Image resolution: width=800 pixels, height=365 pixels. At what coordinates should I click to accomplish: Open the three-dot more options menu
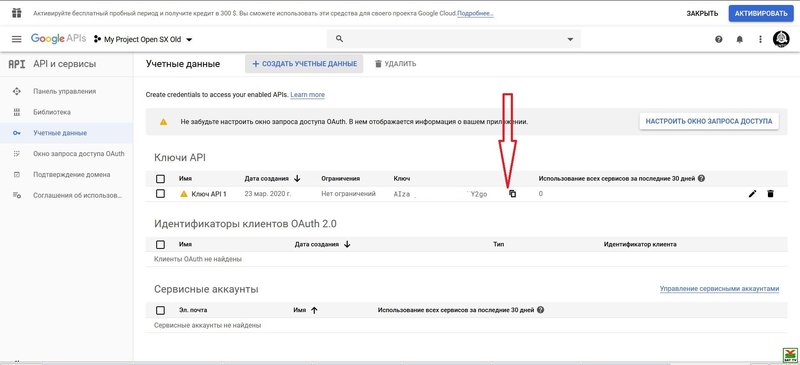click(x=760, y=39)
